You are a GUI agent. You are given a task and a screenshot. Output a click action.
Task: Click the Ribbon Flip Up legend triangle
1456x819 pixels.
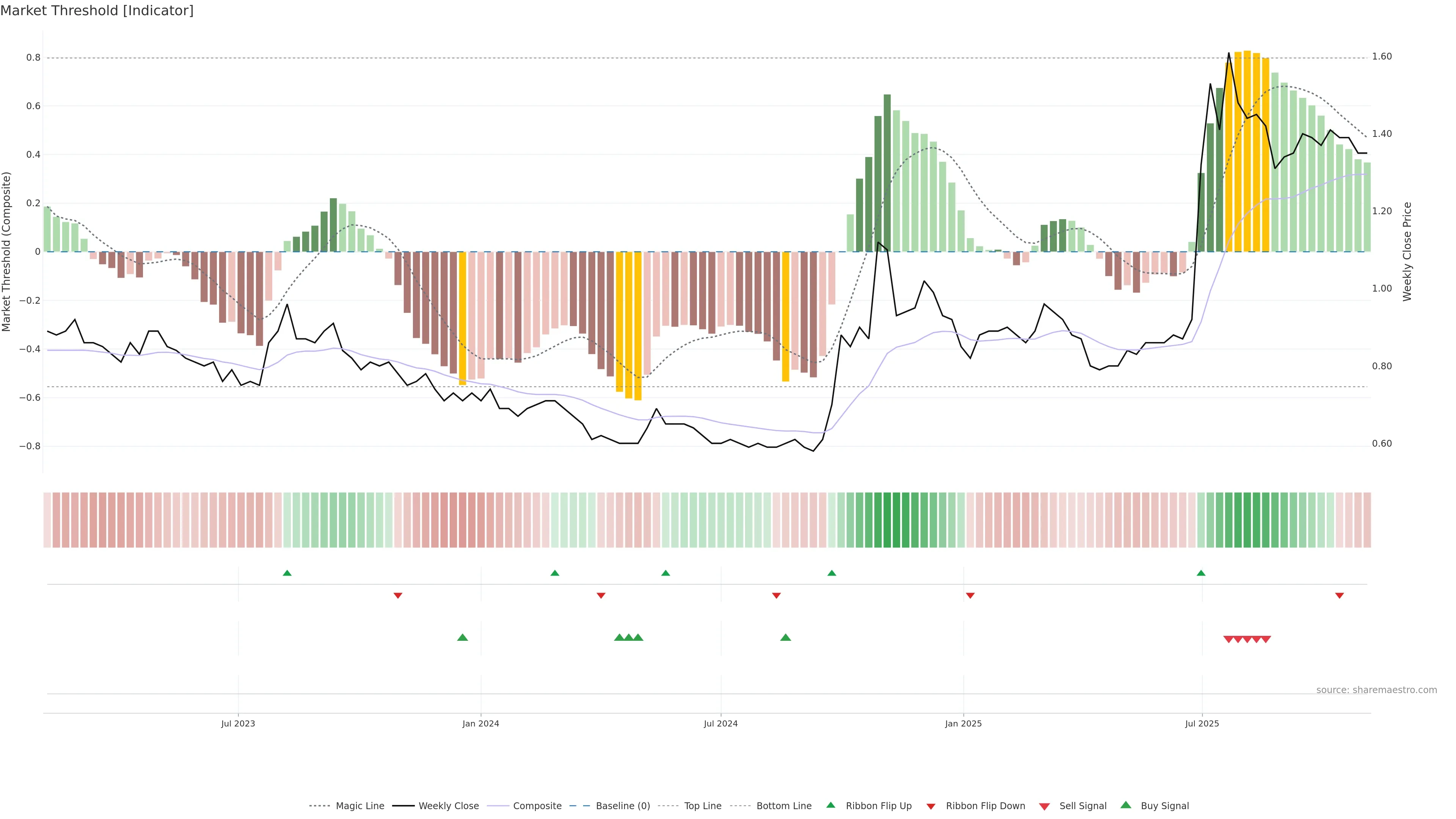830,805
